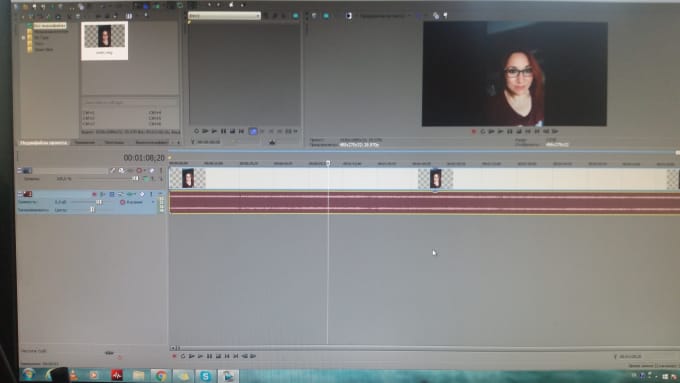Arm the audio track for recording
680x383 pixels.
[94, 194]
